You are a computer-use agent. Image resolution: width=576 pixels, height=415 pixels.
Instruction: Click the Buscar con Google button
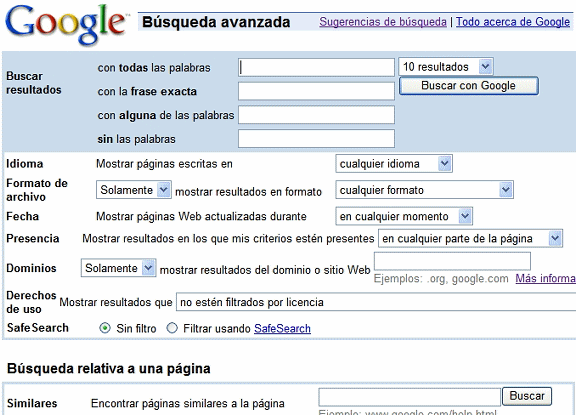[x=469, y=86]
